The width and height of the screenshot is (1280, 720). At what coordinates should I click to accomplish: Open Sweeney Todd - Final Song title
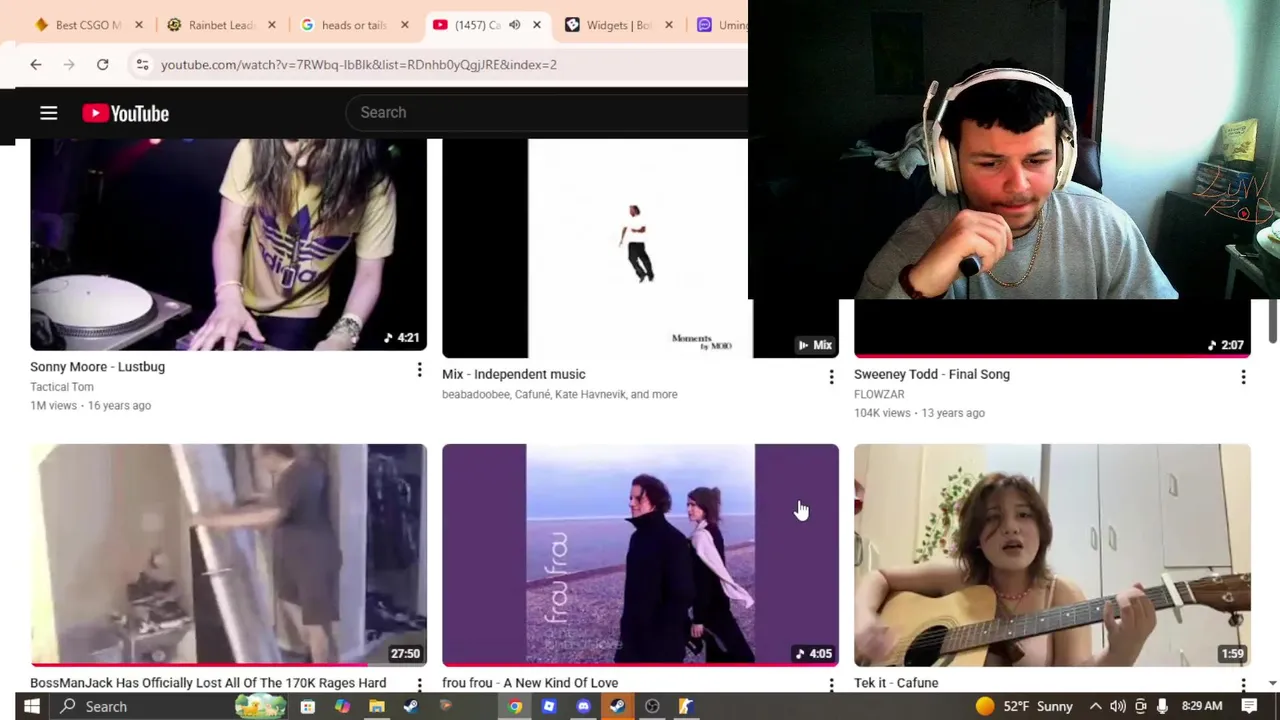point(932,374)
